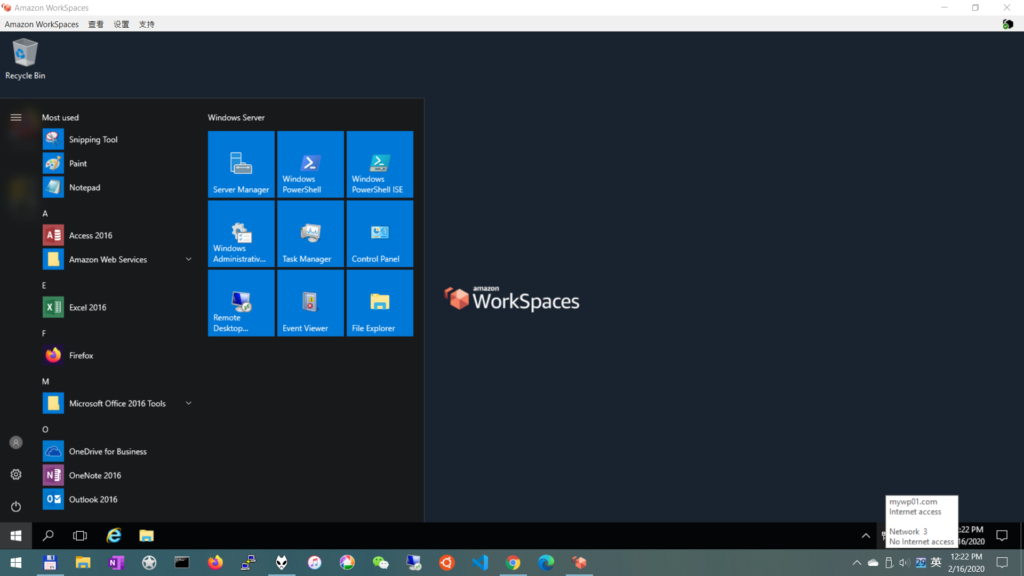Open Excel 2016 from the app list

(87, 308)
